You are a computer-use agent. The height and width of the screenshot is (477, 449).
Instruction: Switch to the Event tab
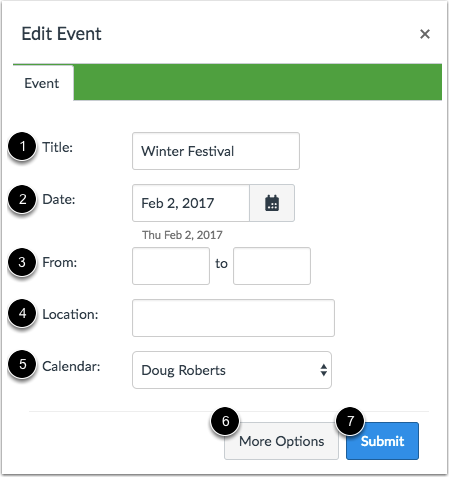click(42, 83)
